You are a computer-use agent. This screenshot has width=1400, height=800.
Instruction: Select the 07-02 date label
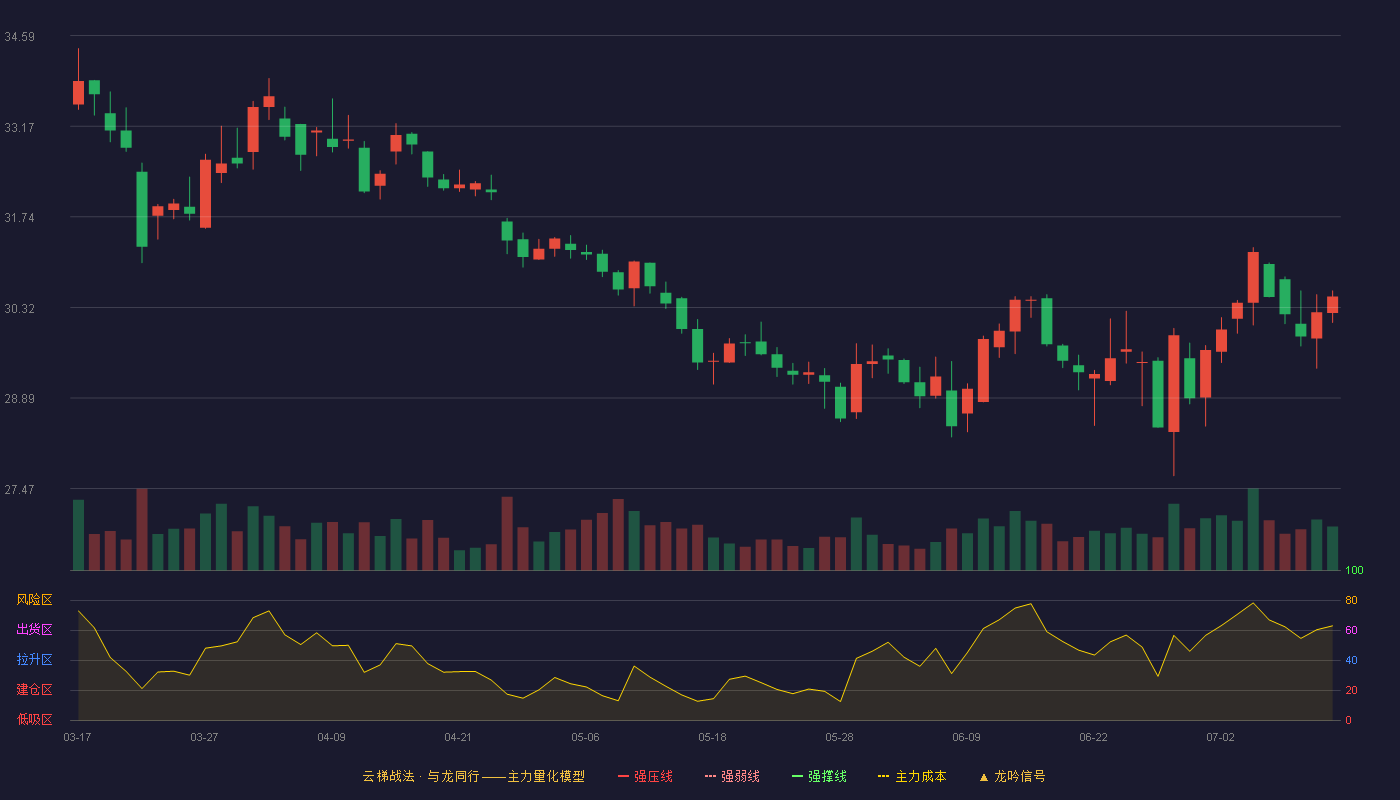pos(1220,737)
